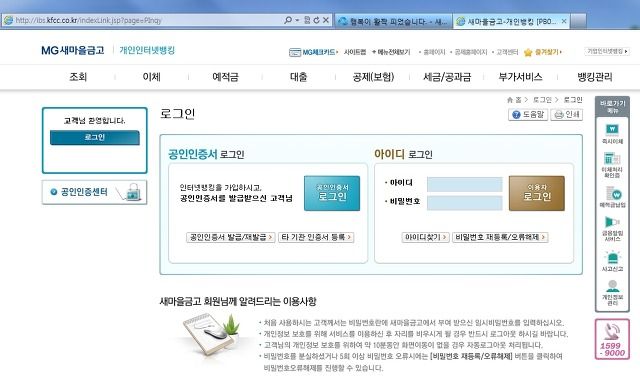
Task: Click the browser refresh icon
Action: point(316,20)
